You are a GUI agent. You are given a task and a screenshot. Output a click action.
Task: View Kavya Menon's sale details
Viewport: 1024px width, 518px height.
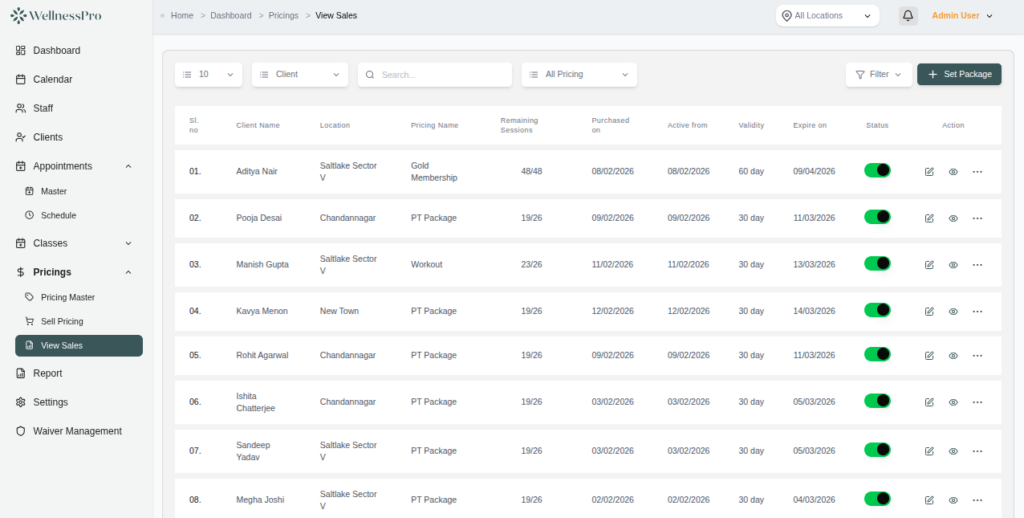(953, 312)
